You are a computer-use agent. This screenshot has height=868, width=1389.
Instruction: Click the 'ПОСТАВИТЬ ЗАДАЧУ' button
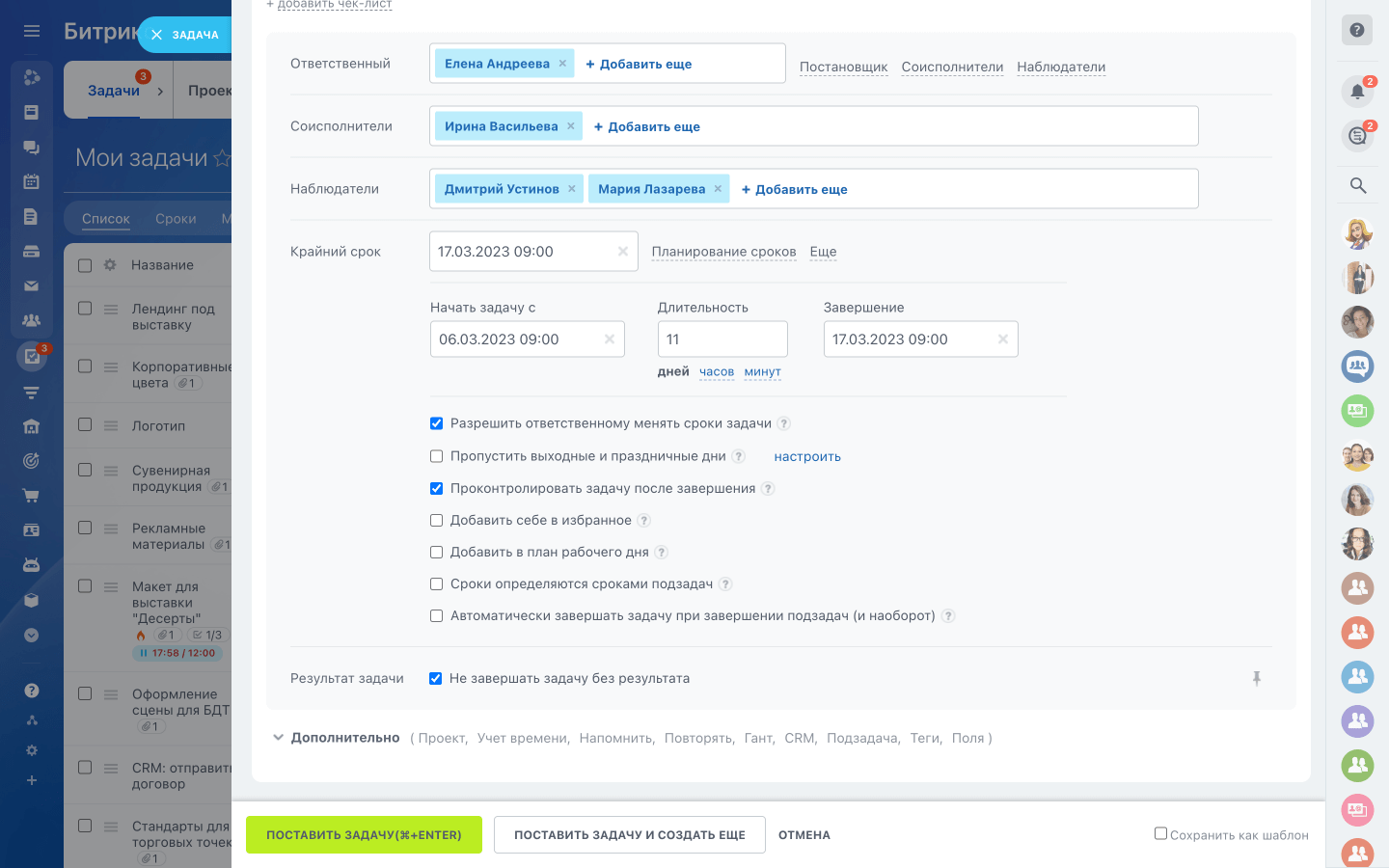click(364, 834)
